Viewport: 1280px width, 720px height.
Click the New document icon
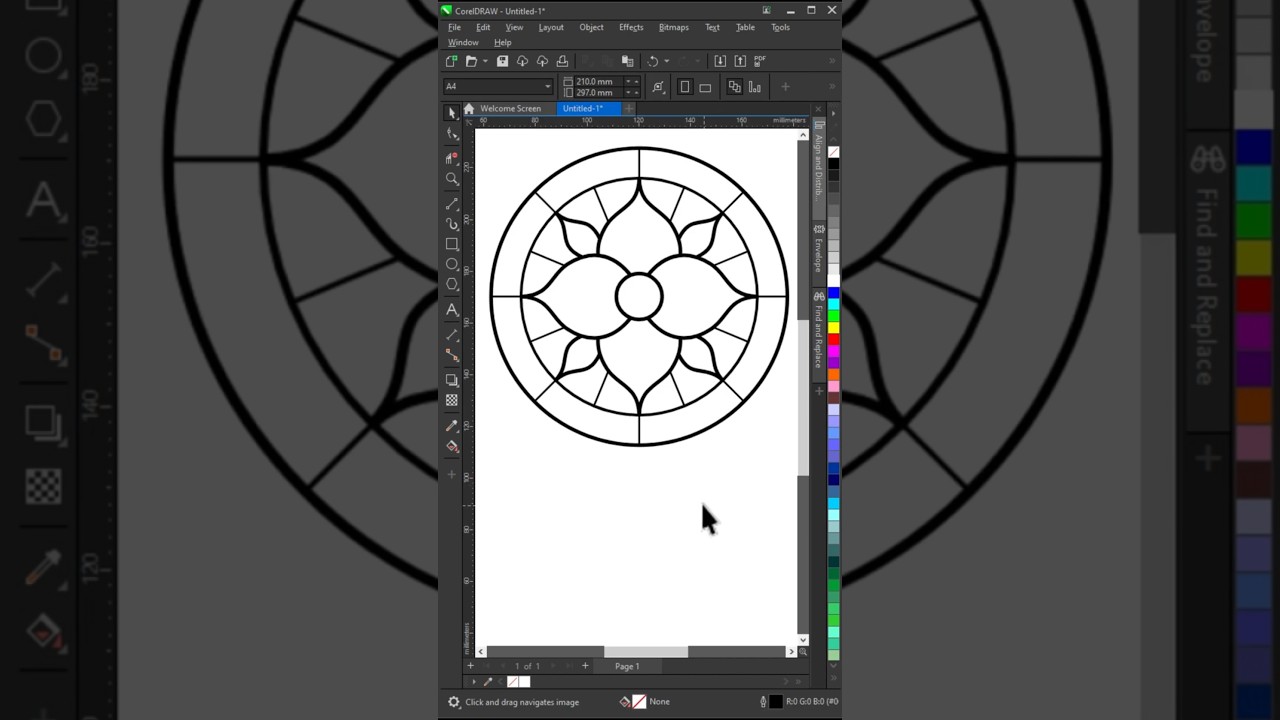451,61
